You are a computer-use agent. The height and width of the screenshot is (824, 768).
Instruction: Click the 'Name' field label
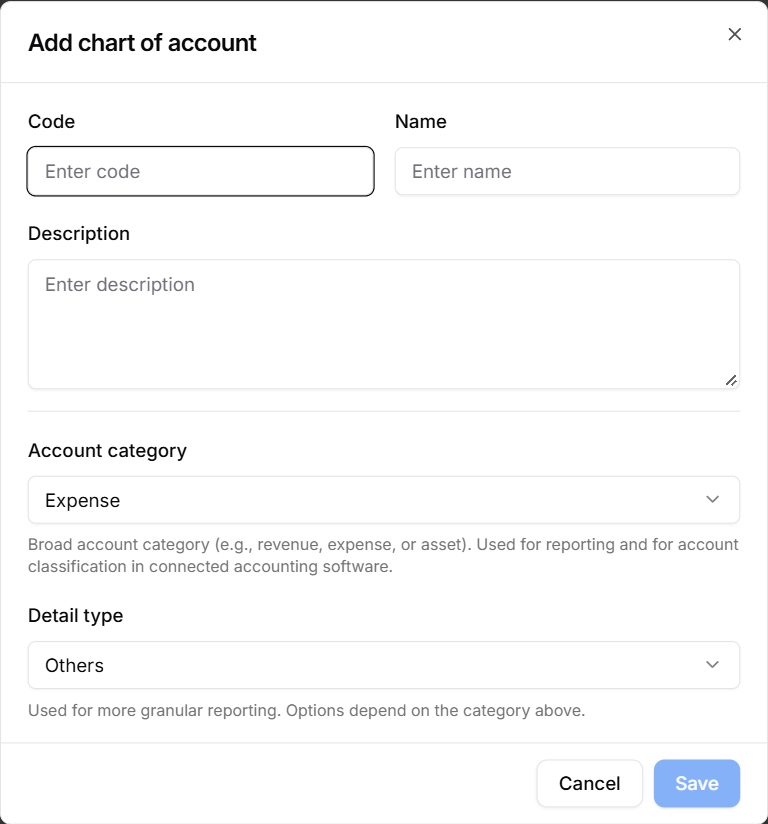421,121
